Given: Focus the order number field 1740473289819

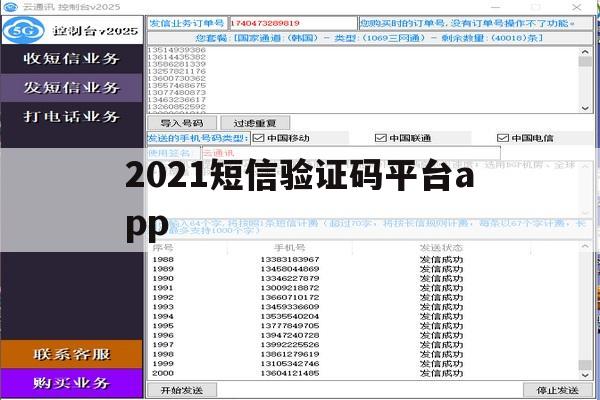Looking at the screenshot, I should click(293, 23).
